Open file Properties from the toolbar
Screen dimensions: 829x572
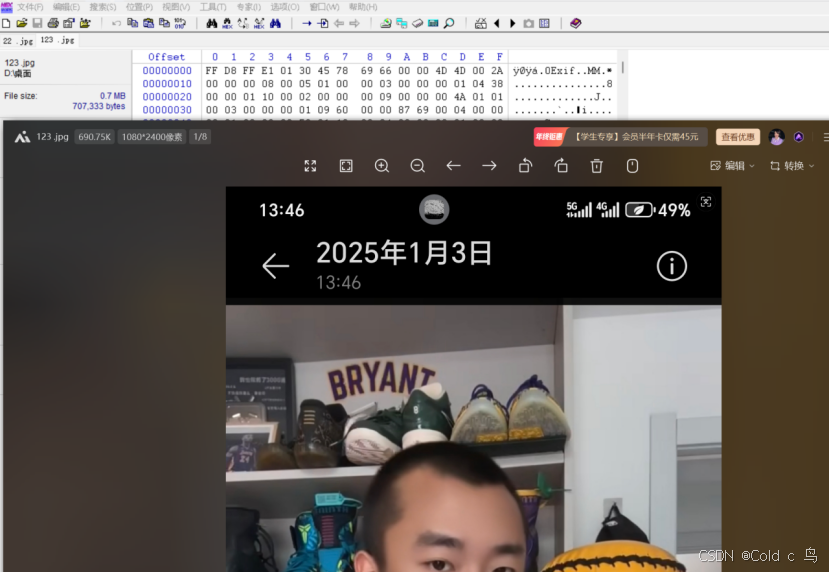(69, 23)
